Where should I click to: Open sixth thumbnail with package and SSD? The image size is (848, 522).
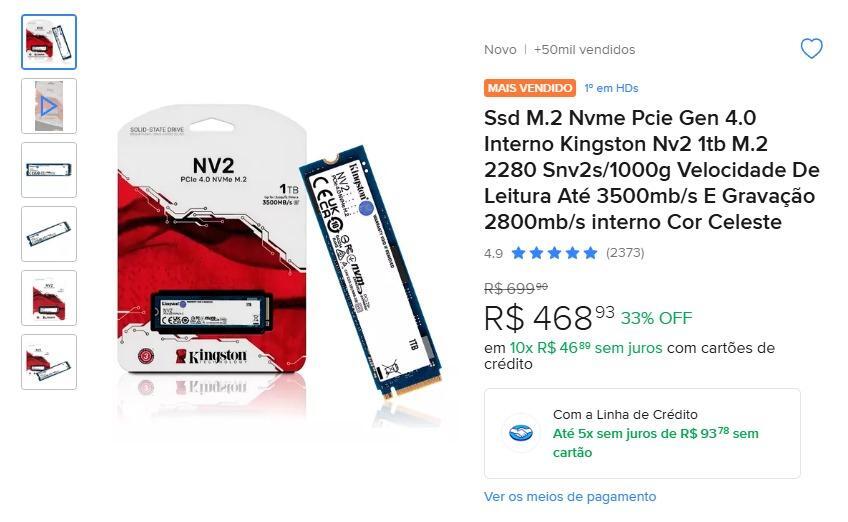coord(49,361)
